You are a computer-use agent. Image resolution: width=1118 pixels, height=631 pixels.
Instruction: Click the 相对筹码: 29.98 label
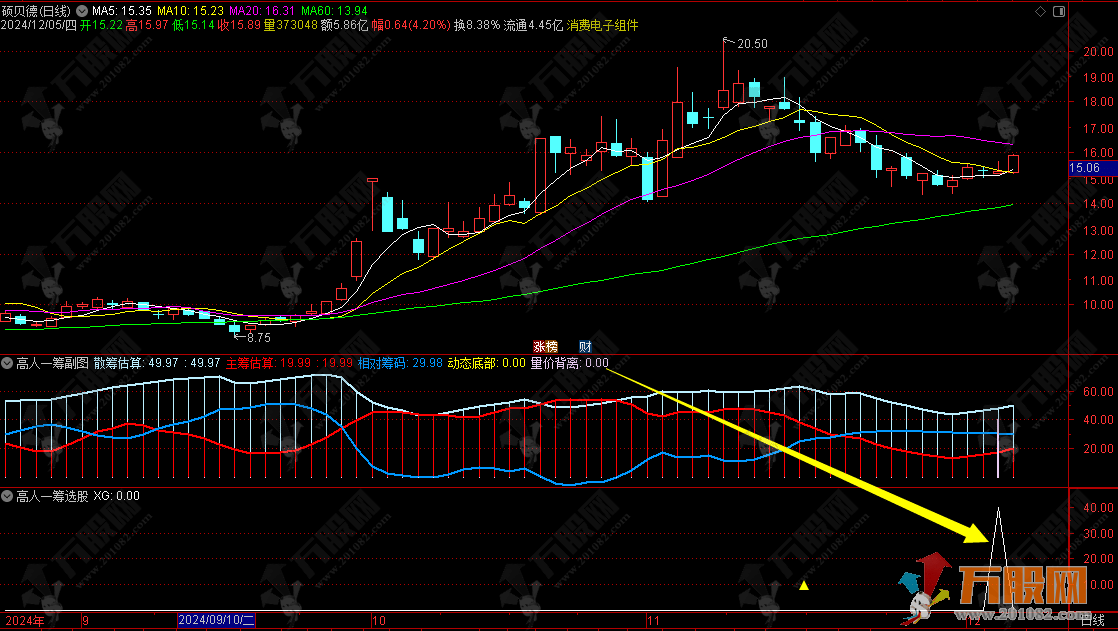(x=400, y=363)
